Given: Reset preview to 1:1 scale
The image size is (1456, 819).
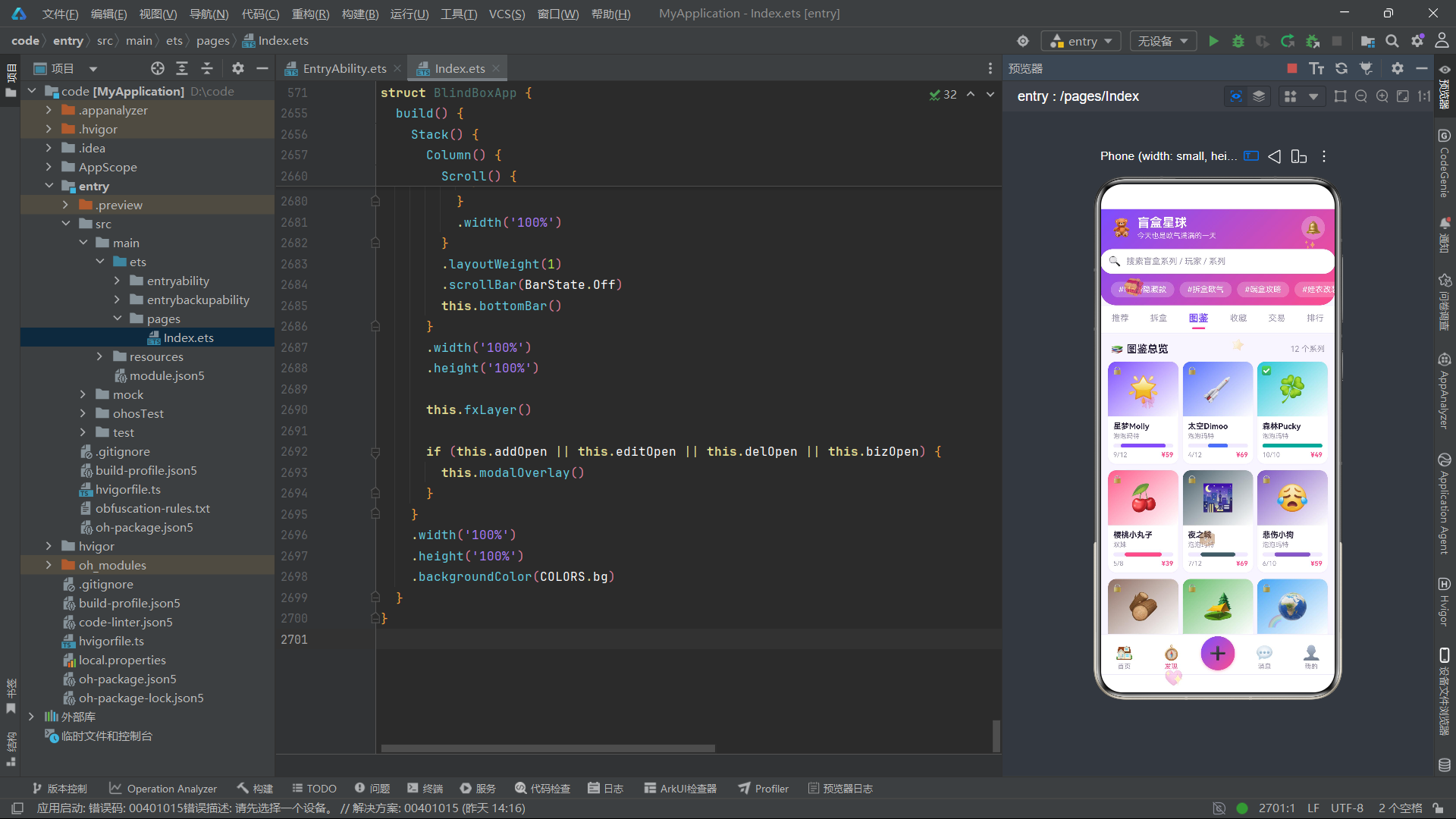Looking at the screenshot, I should pyautogui.click(x=1424, y=96).
